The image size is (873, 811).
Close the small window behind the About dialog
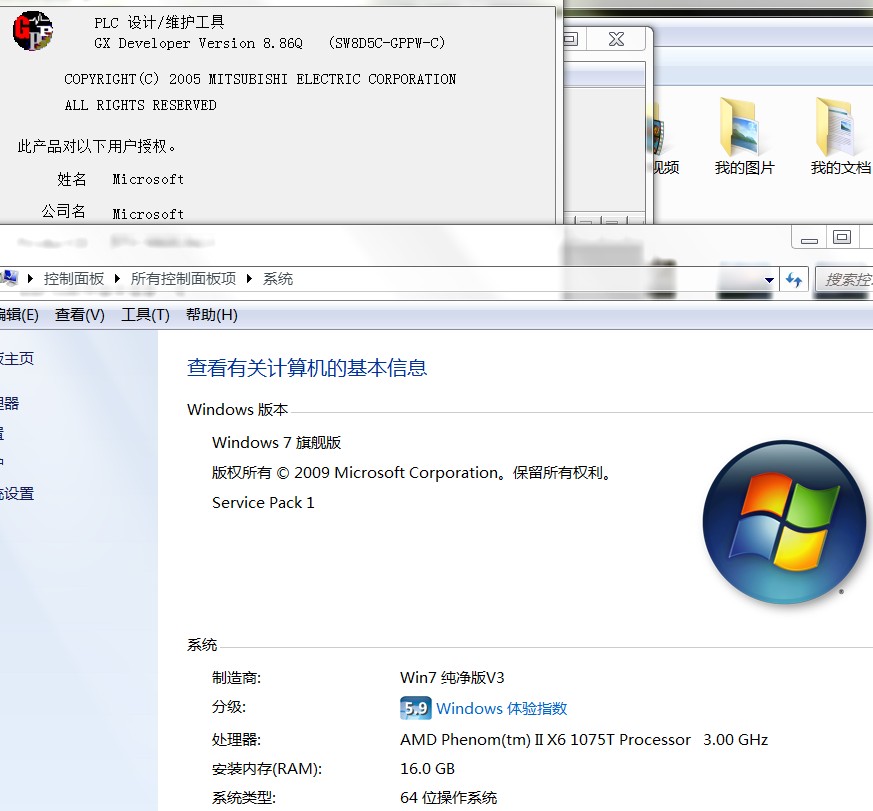[616, 39]
